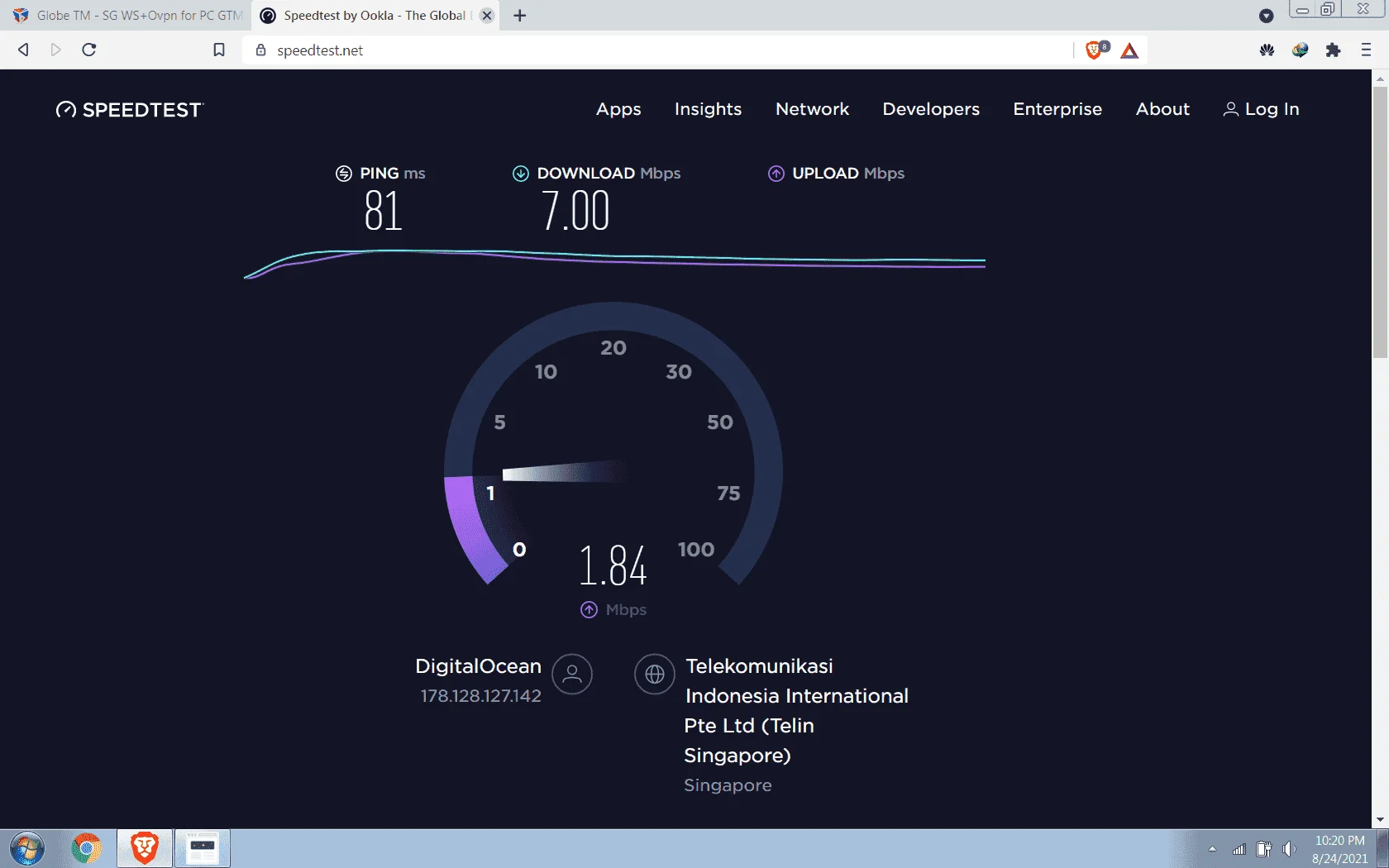View site lock security information
This screenshot has height=868, width=1389.
pyautogui.click(x=260, y=50)
